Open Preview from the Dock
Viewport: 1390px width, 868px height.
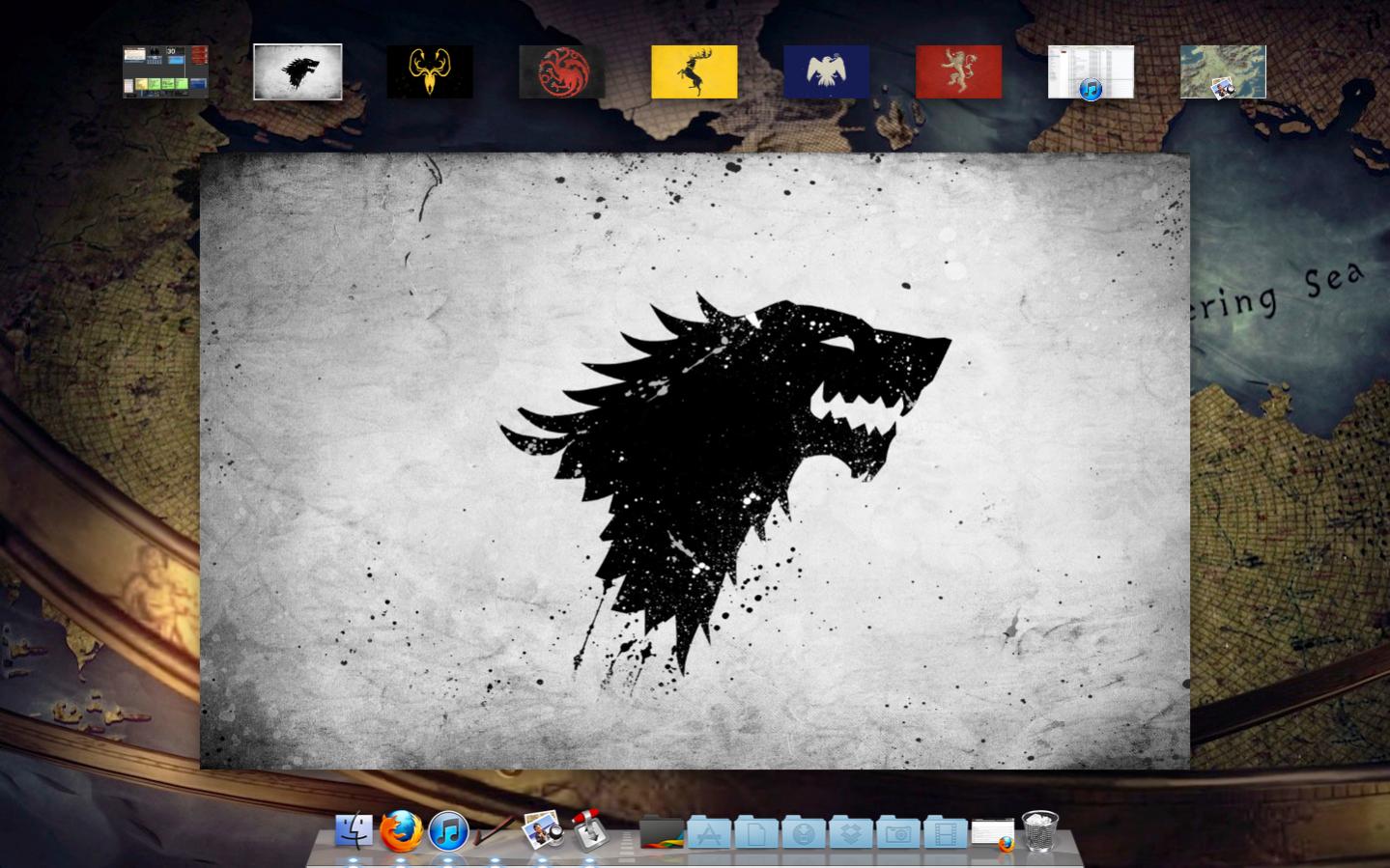pos(543,830)
